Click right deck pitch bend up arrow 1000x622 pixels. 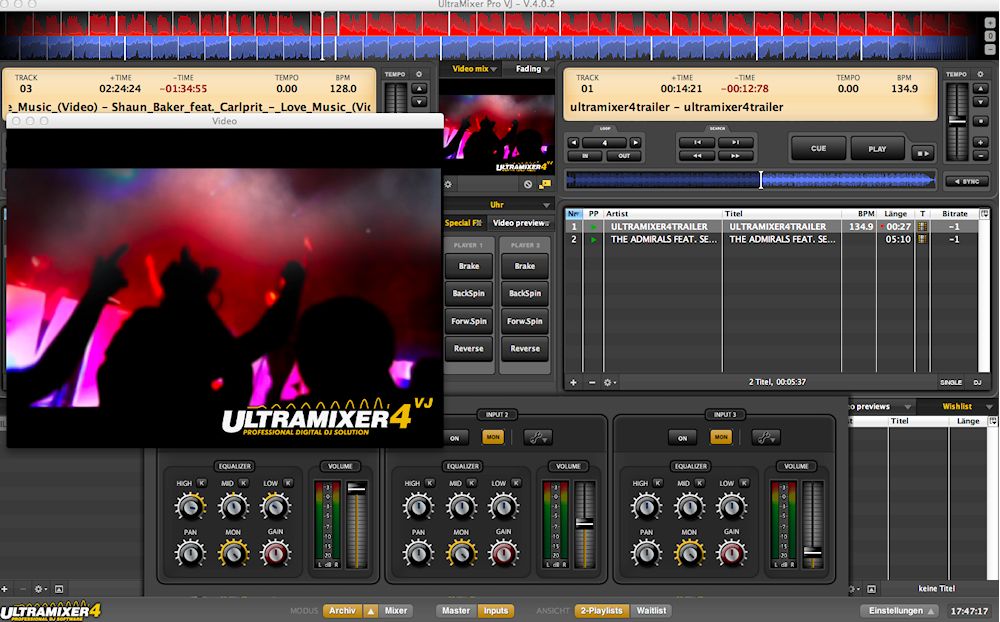tap(980, 88)
